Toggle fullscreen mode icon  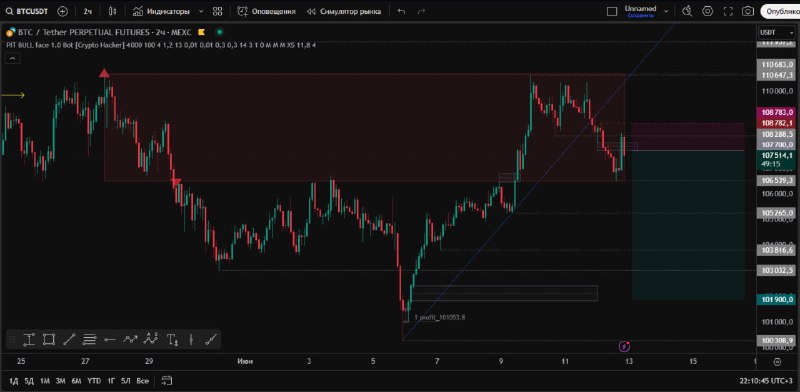[x=728, y=11]
